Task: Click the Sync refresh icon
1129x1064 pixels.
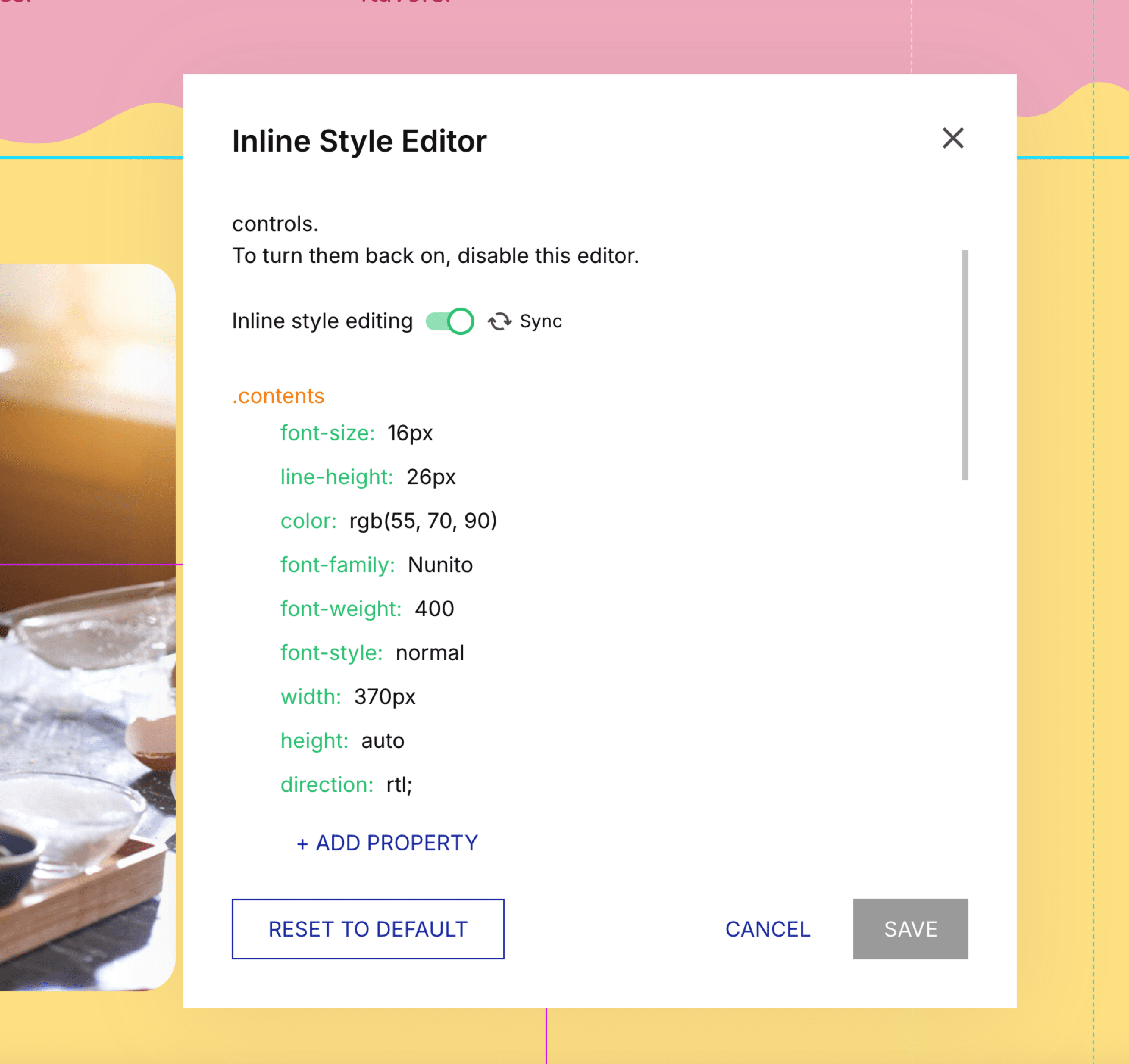Action: tap(500, 322)
